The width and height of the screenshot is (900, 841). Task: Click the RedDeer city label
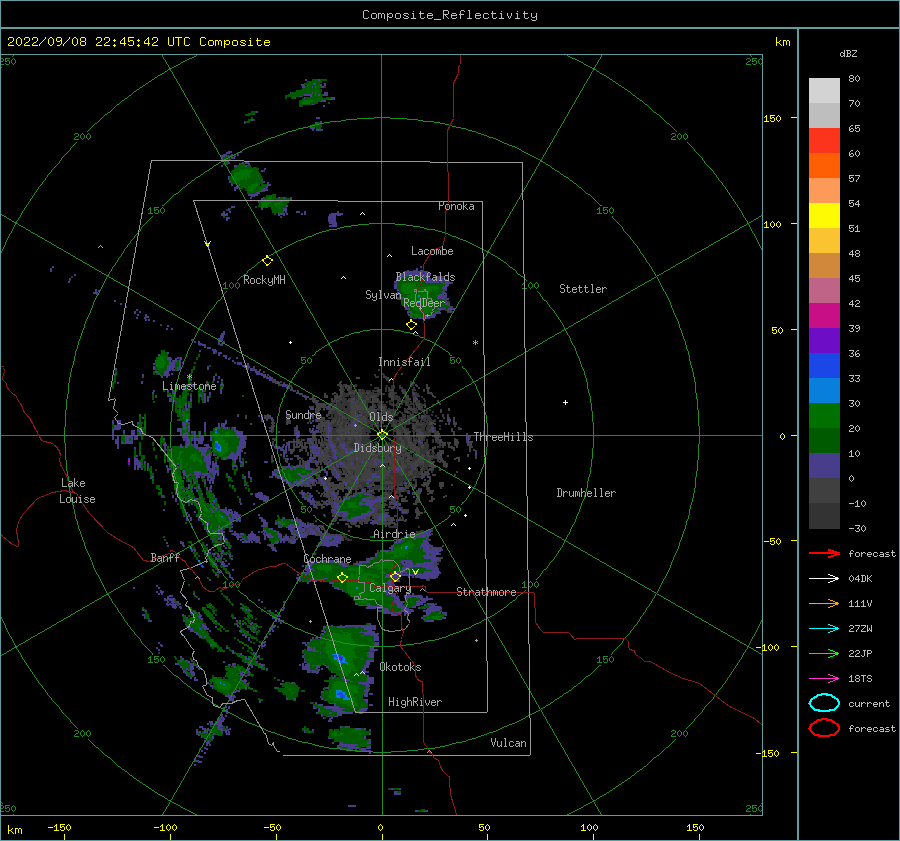click(x=424, y=303)
